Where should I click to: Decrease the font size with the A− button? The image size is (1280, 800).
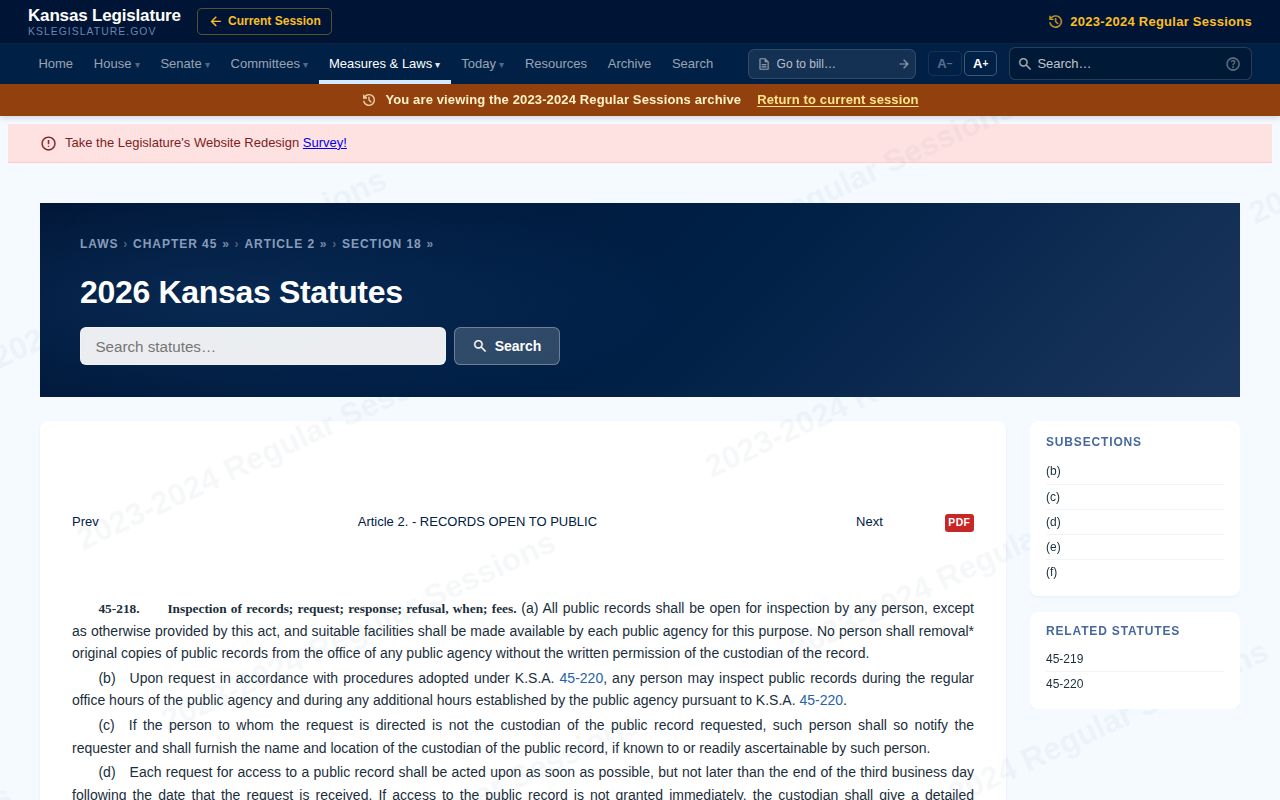[944, 64]
